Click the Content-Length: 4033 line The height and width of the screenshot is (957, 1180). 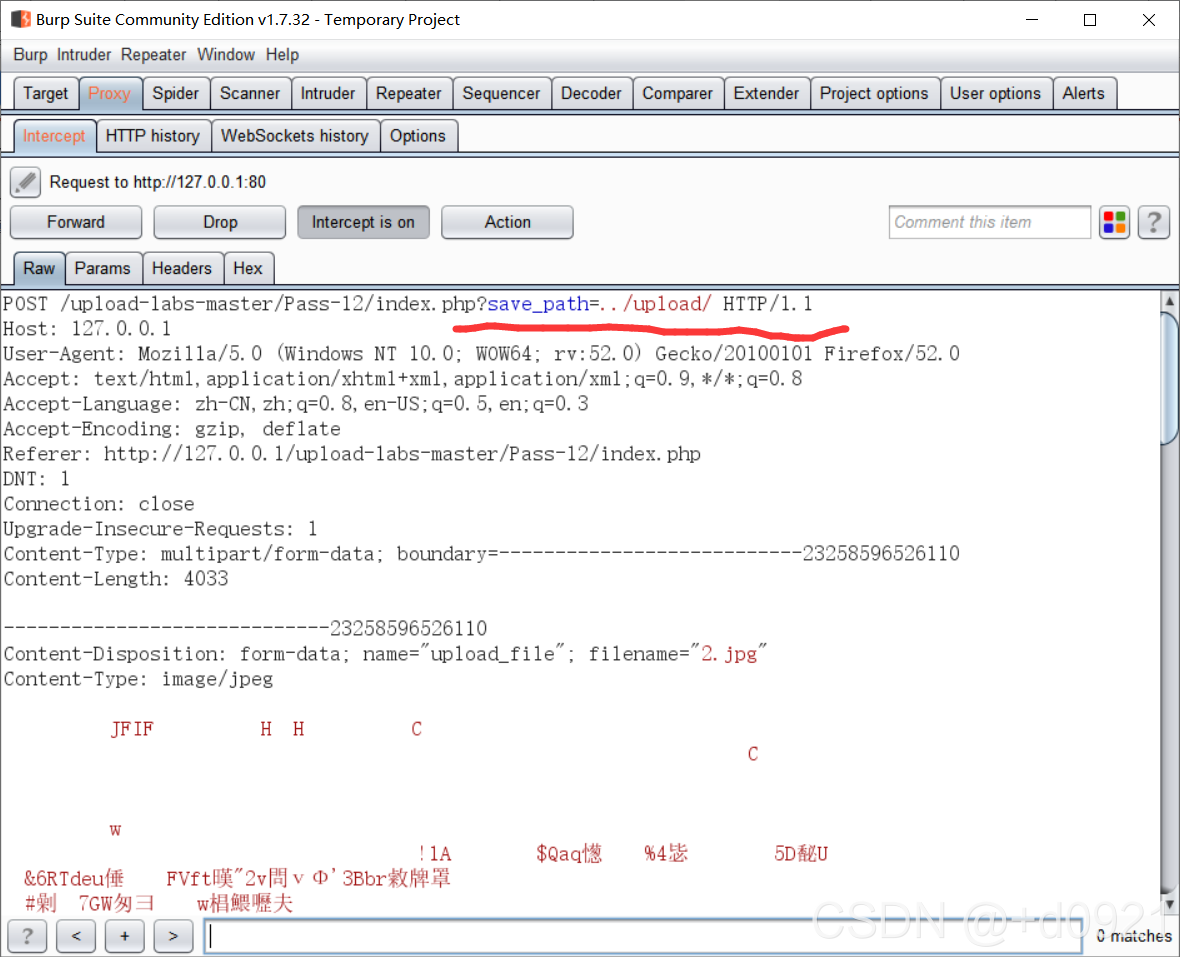116,579
